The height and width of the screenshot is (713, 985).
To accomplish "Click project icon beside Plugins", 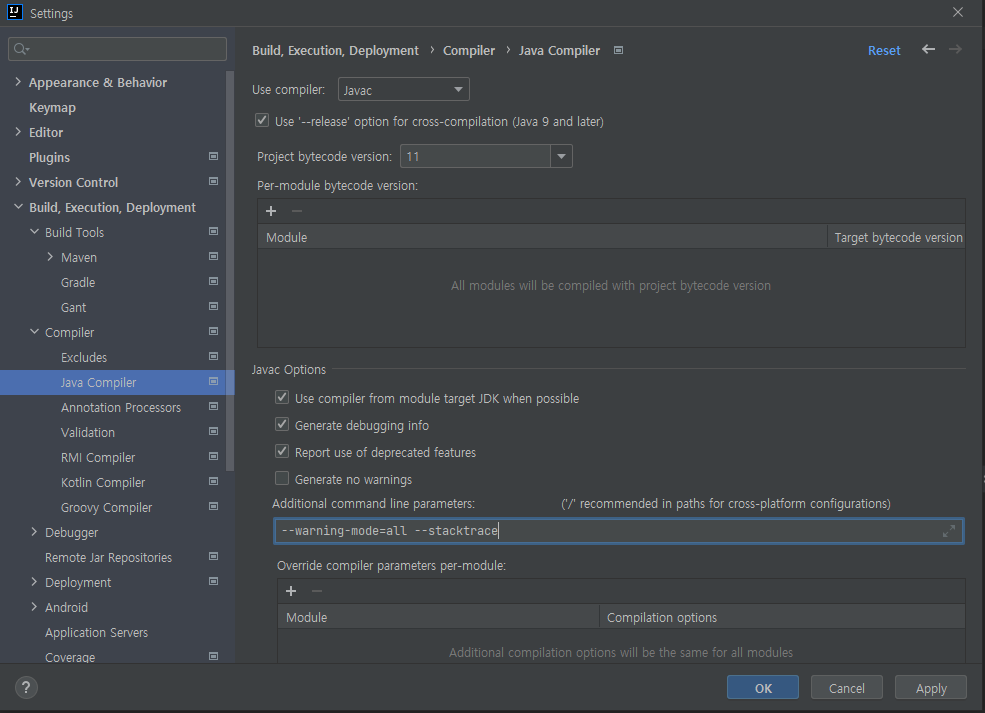I will [214, 156].
